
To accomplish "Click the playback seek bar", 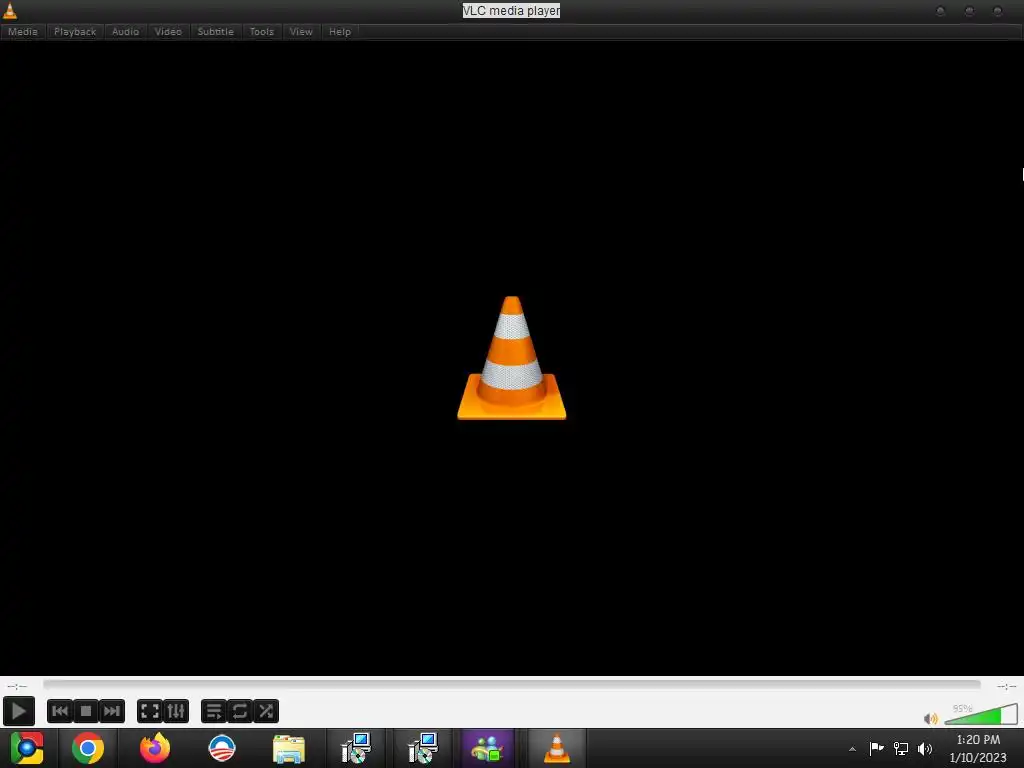I will click(511, 684).
